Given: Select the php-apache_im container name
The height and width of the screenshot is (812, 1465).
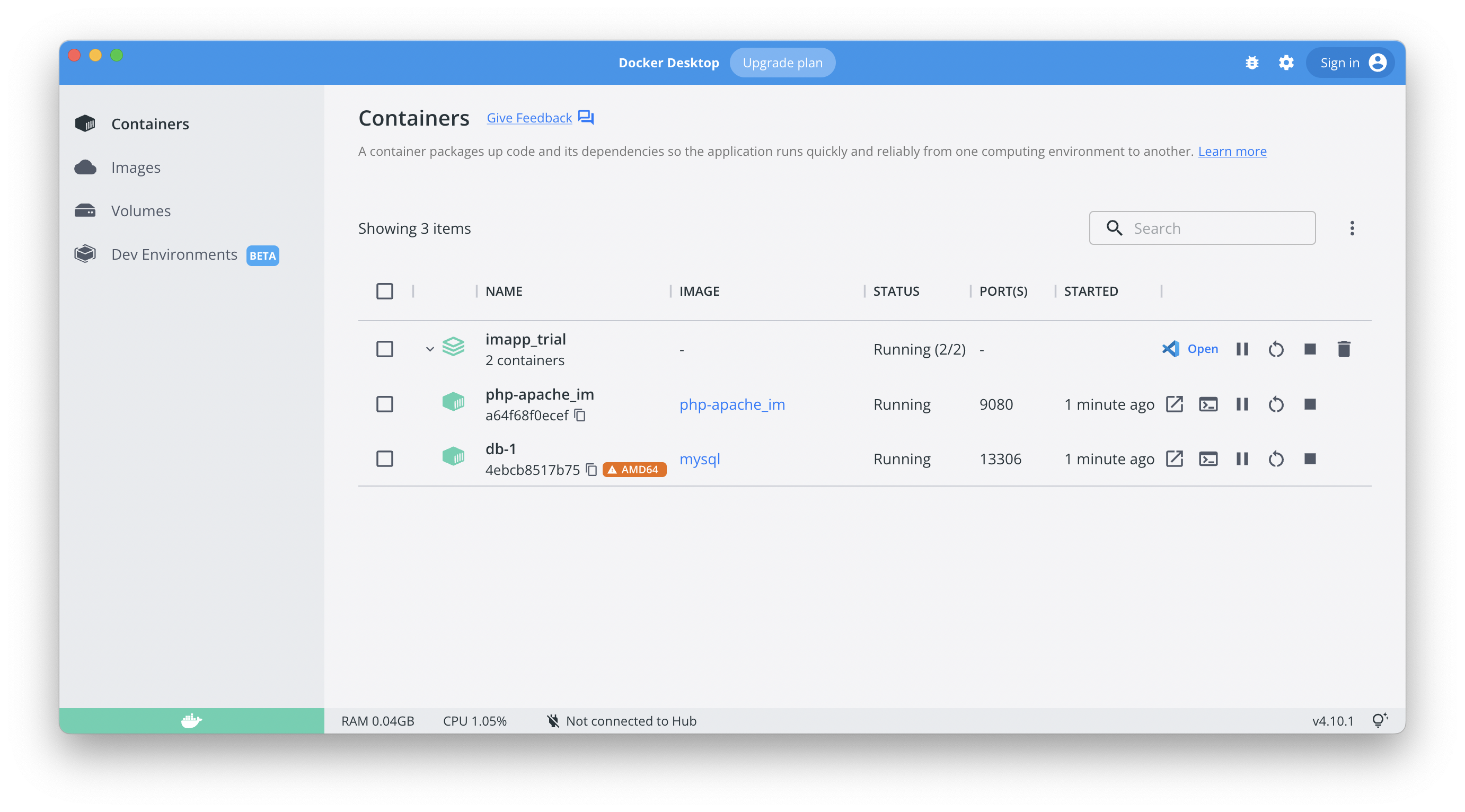Looking at the screenshot, I should (x=539, y=394).
